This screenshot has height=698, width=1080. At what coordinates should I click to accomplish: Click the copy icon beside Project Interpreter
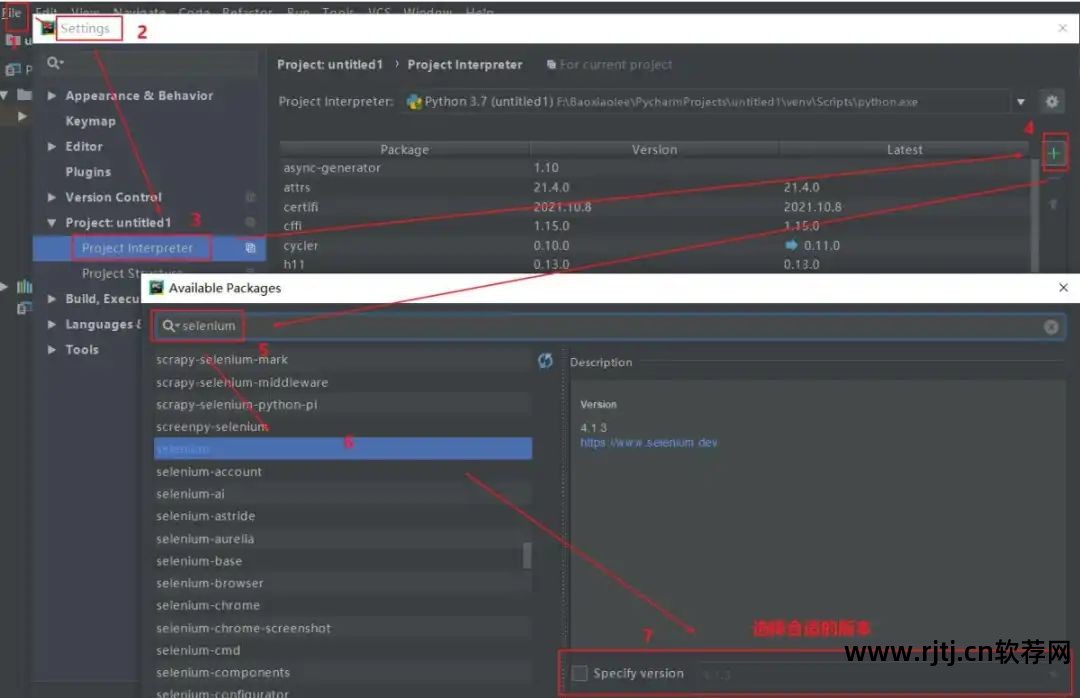pos(251,248)
